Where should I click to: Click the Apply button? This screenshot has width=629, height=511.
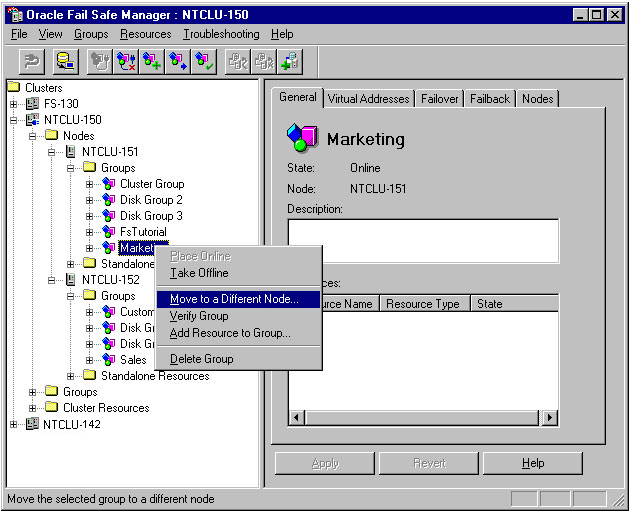[x=325, y=463]
